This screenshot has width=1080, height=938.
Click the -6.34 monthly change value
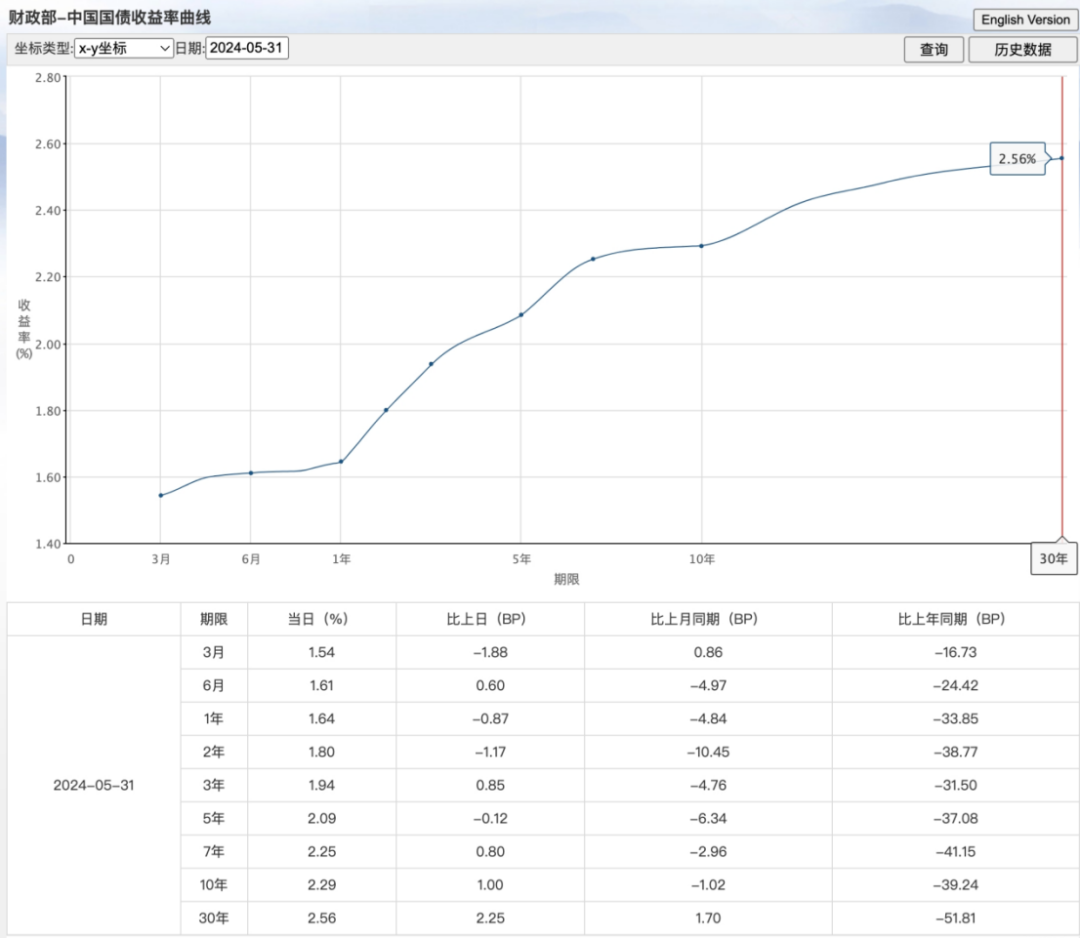pyautogui.click(x=708, y=818)
